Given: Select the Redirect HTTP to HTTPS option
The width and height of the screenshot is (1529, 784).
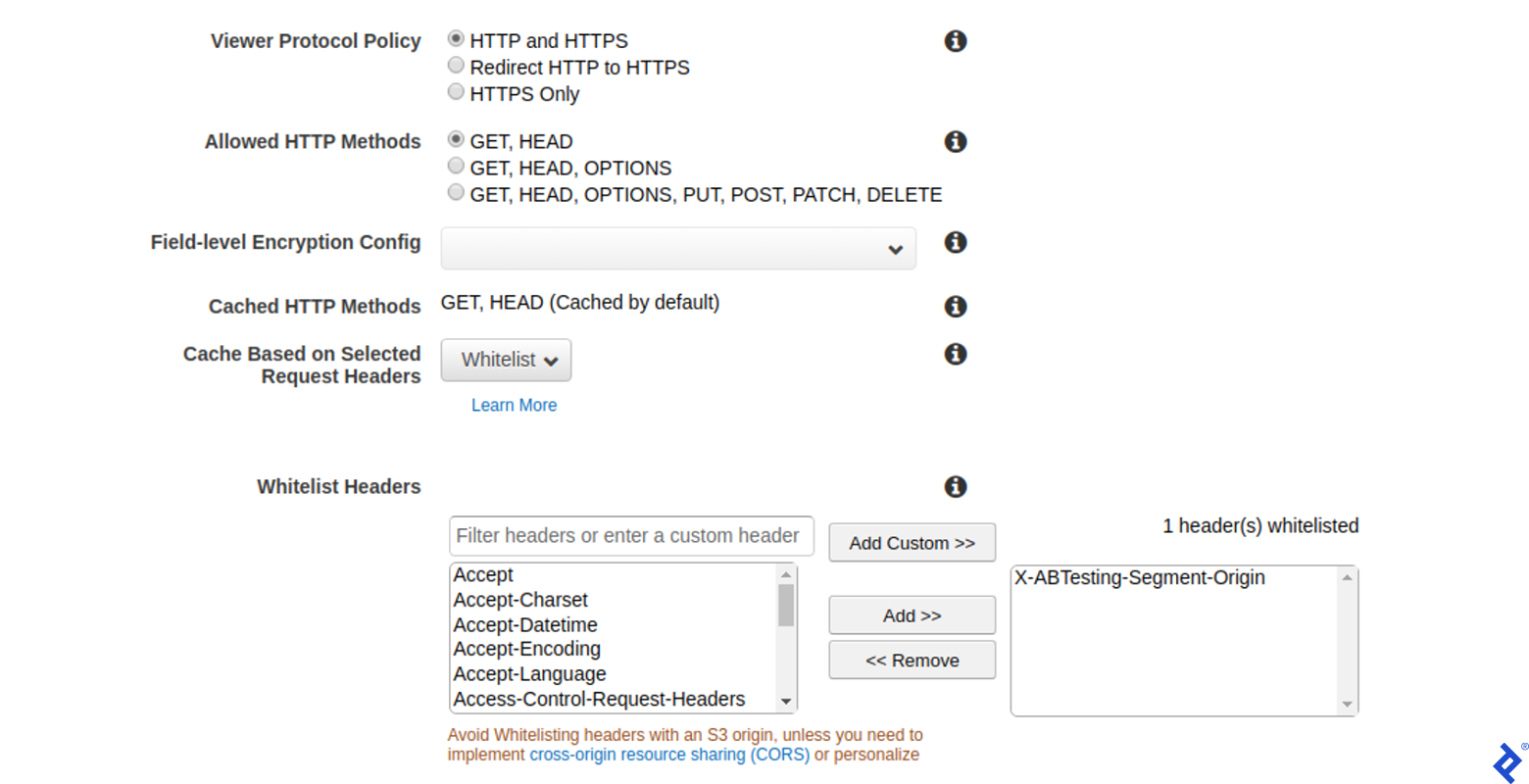Looking at the screenshot, I should pyautogui.click(x=455, y=65).
